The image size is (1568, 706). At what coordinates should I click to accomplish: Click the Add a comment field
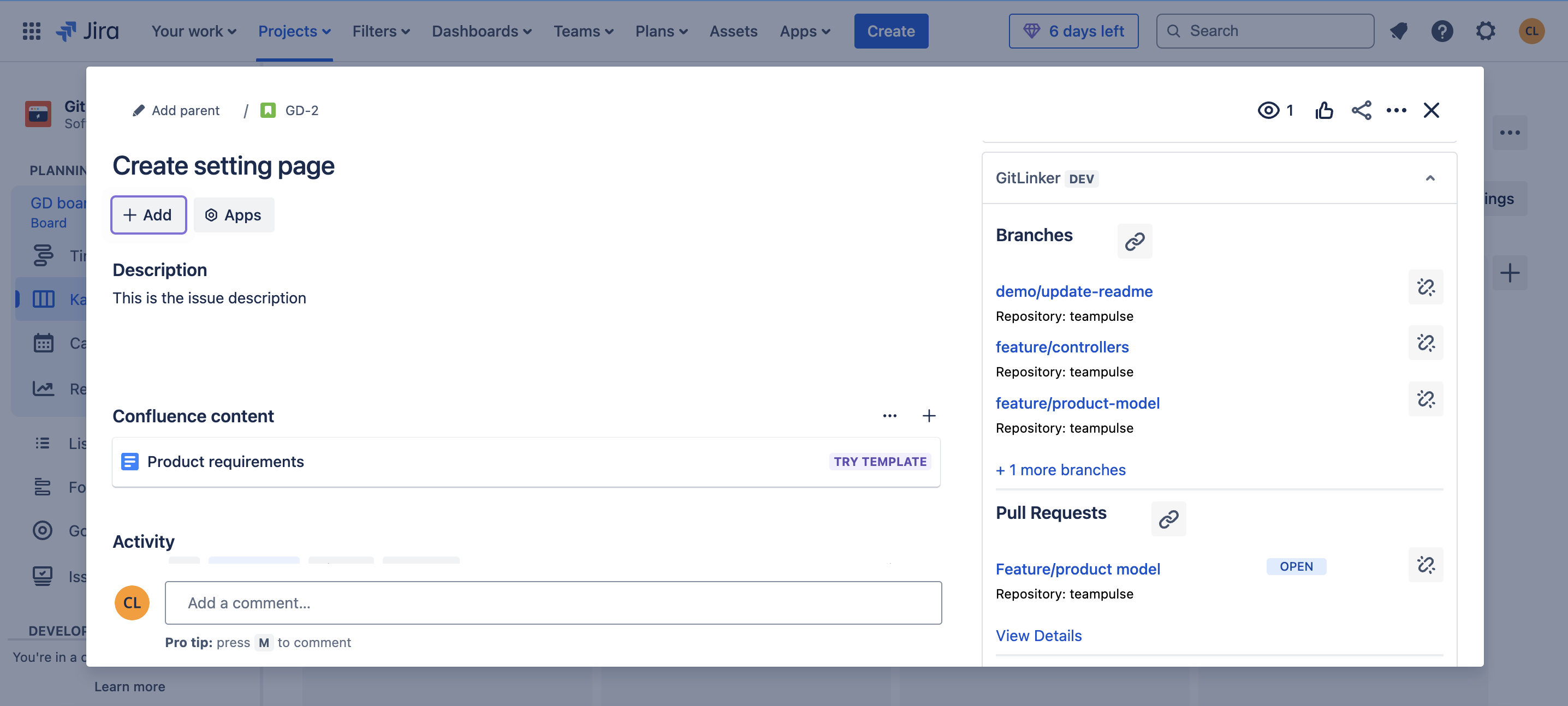coord(553,603)
